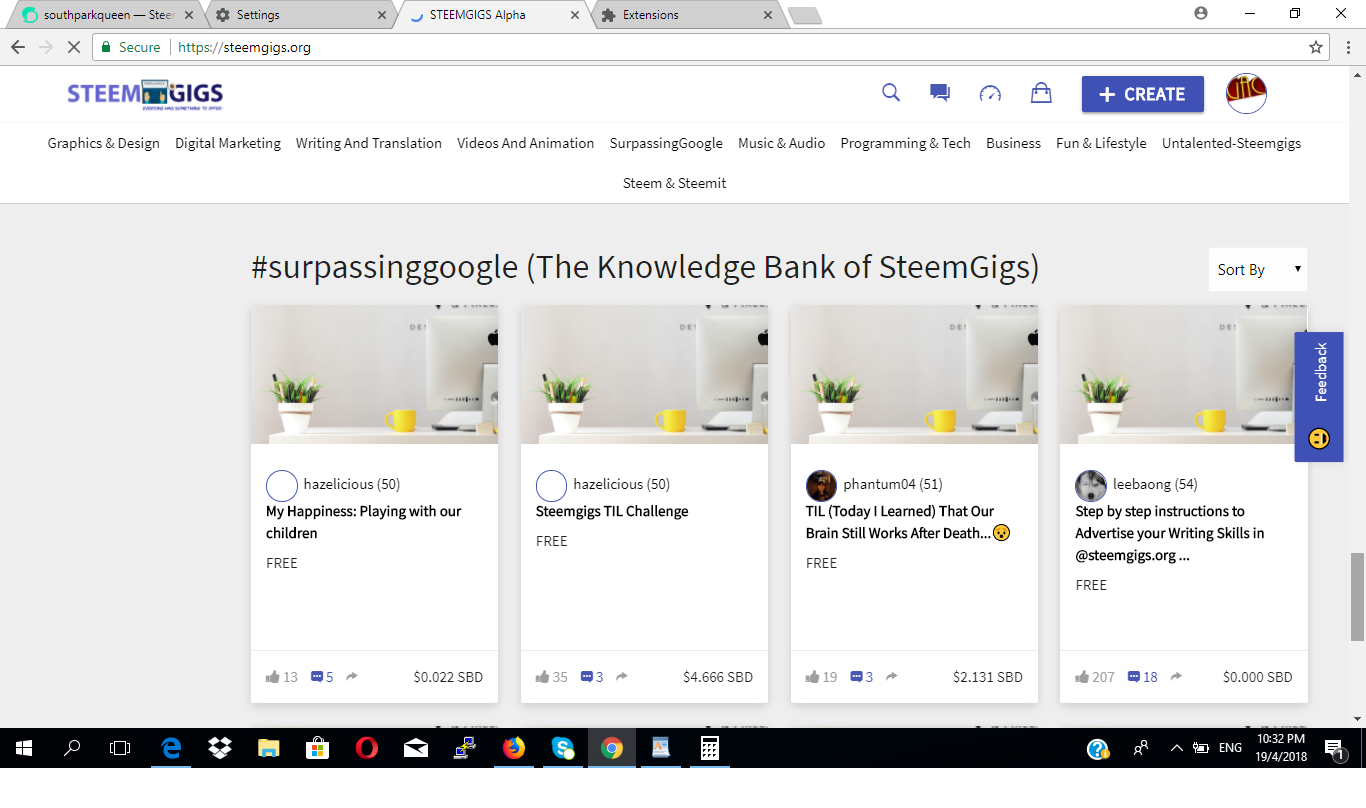Open the Programming & Tech category
The image size is (1366, 808).
pyautogui.click(x=906, y=143)
